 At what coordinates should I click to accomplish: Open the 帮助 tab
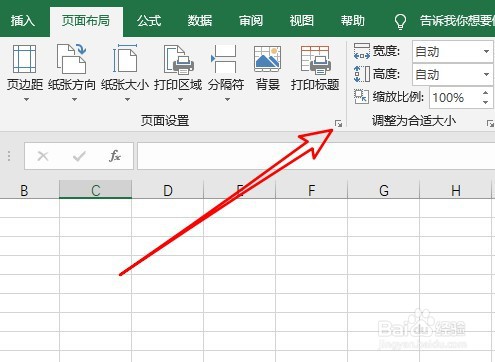[352, 21]
